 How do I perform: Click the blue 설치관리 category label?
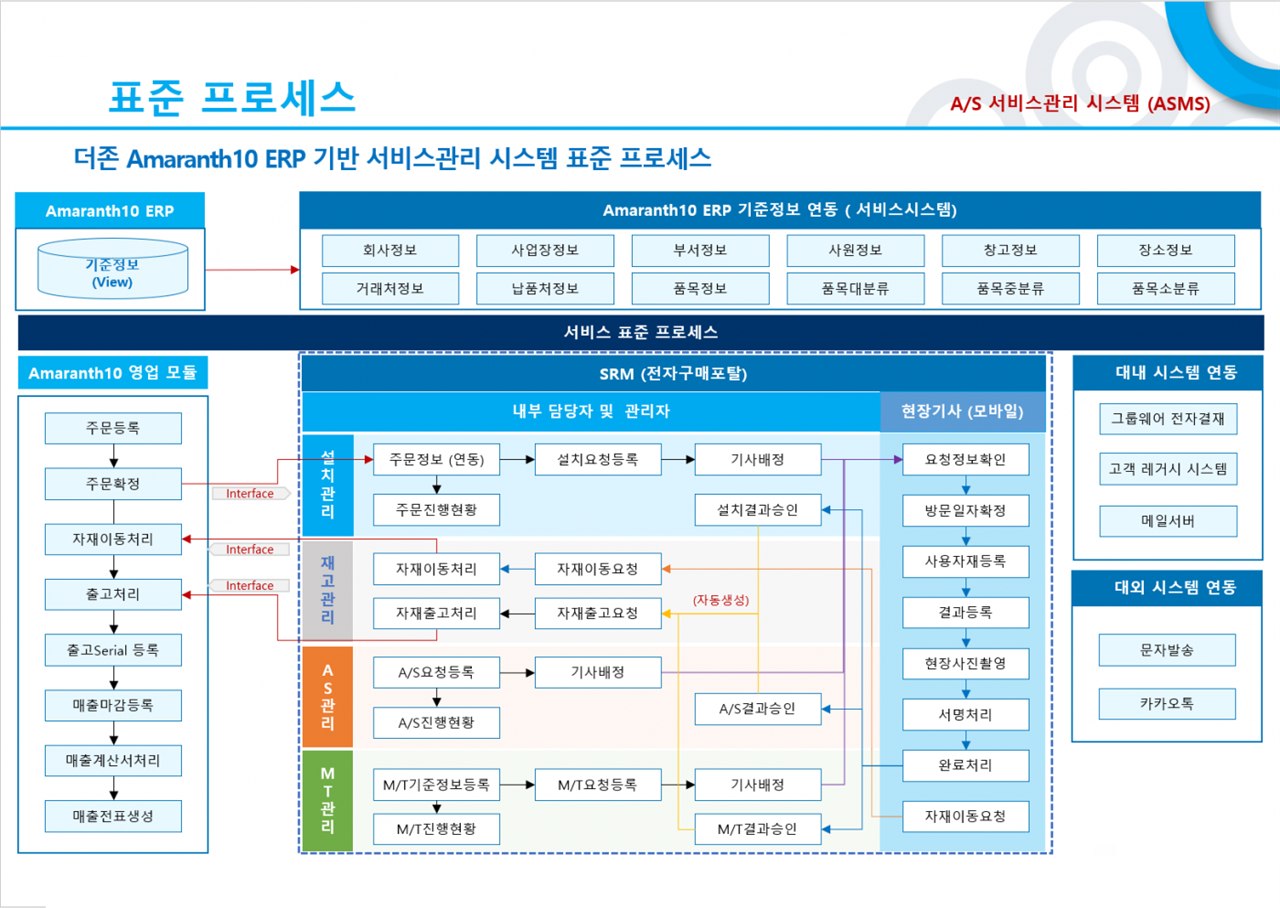327,484
